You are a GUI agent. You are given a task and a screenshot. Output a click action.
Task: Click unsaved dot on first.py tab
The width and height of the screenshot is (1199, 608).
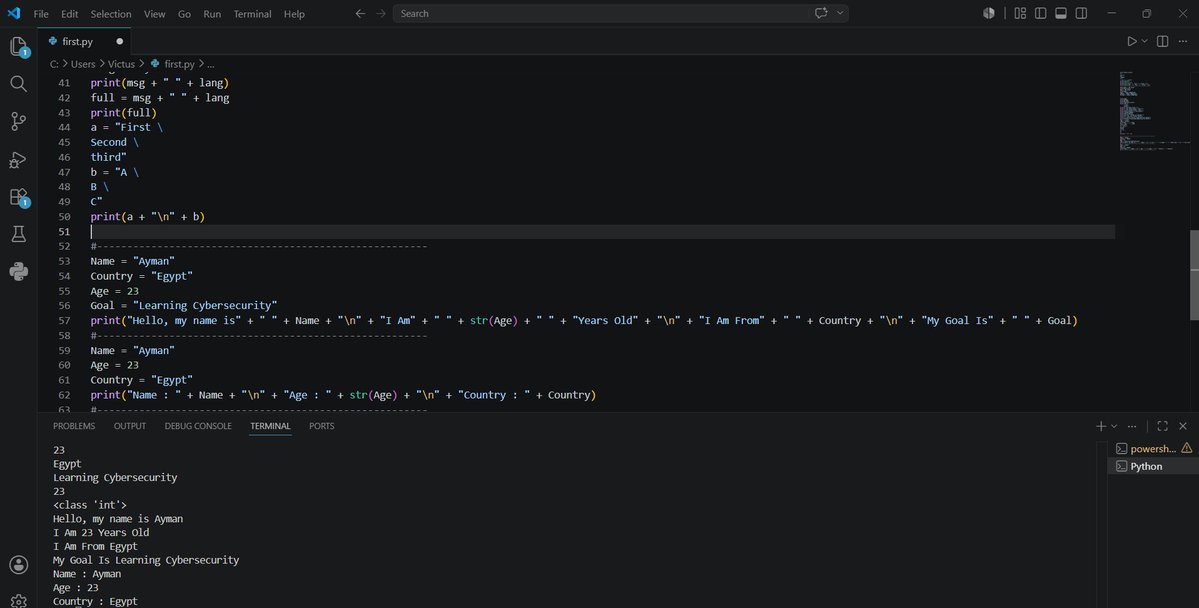tap(119, 41)
